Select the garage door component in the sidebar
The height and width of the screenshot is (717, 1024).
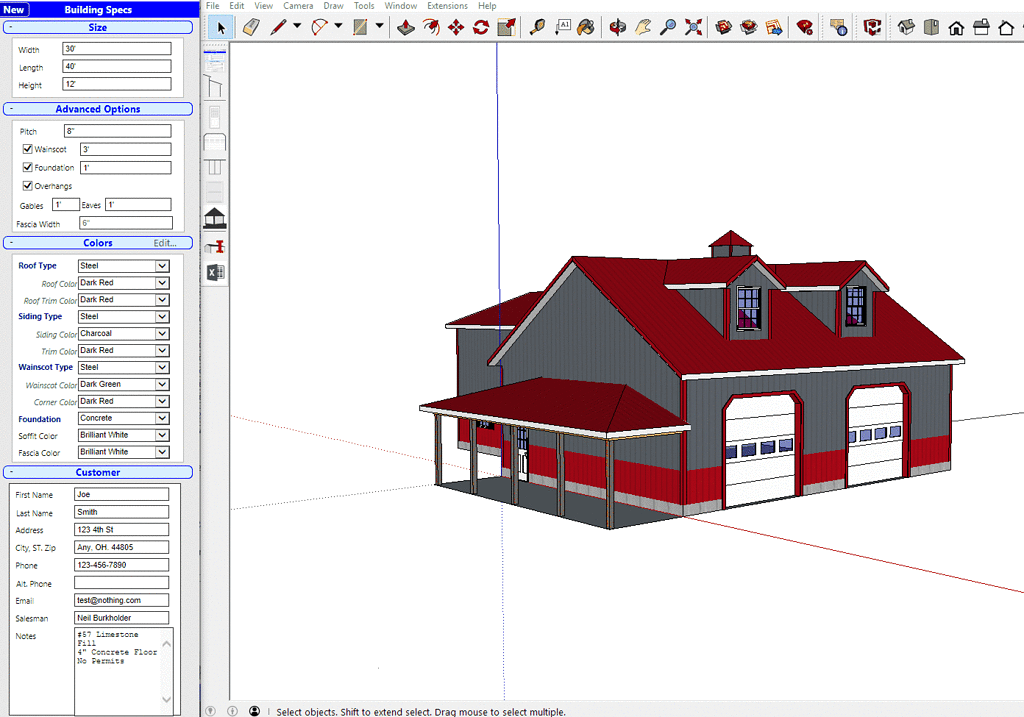(215, 140)
